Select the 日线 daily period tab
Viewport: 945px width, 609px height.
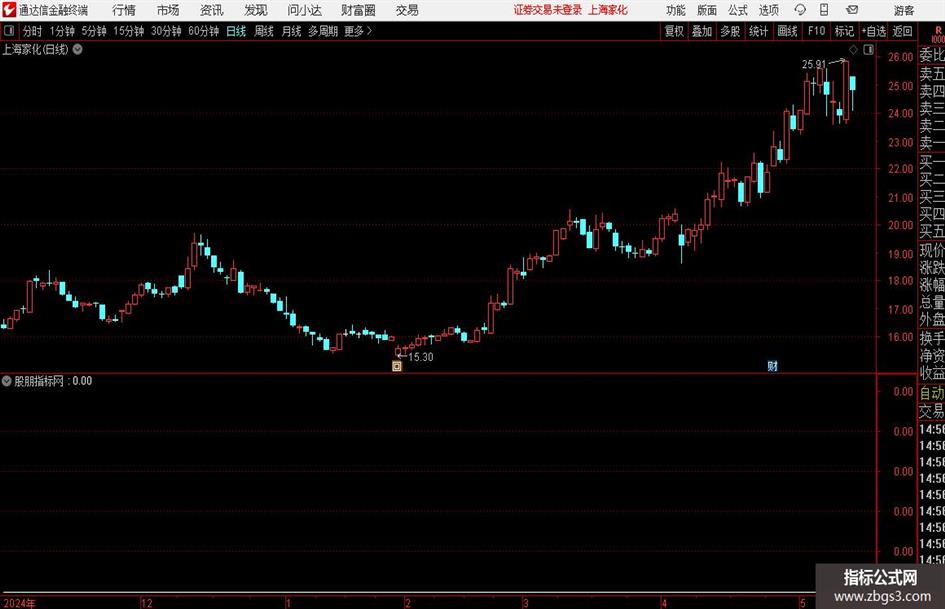pyautogui.click(x=236, y=31)
